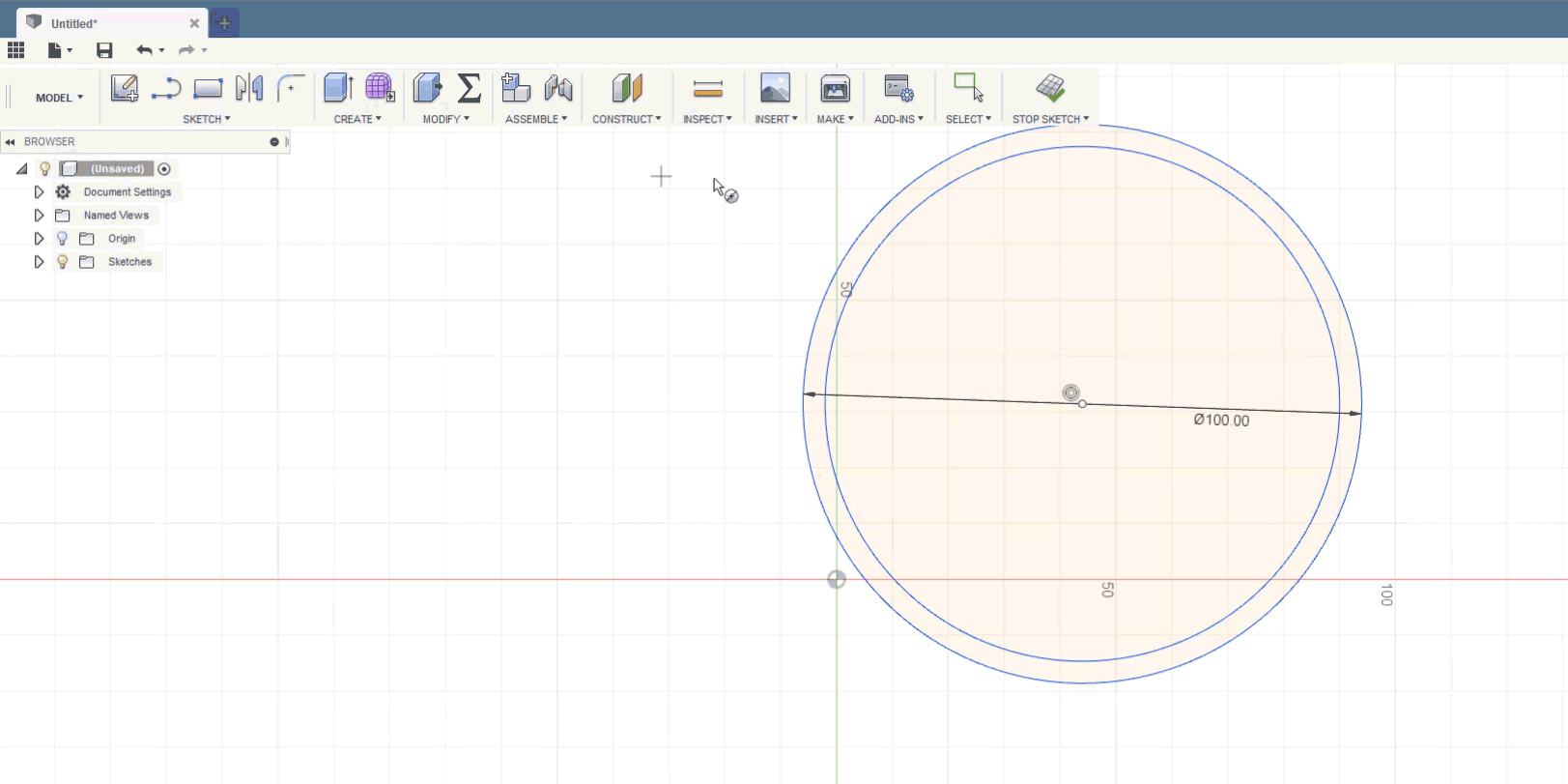Select the Create Form tool

coord(380,88)
